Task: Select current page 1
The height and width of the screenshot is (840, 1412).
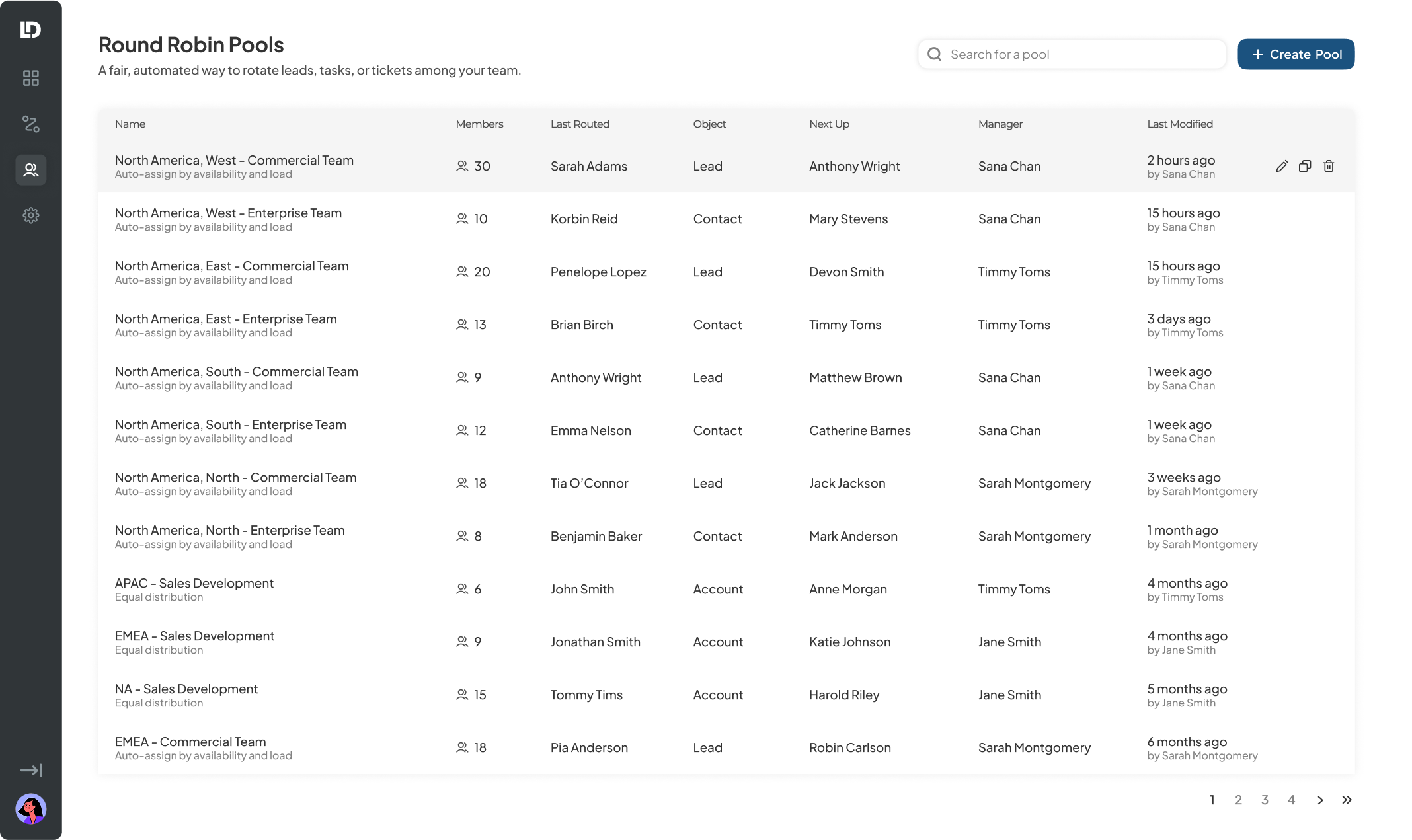Action: [1212, 800]
